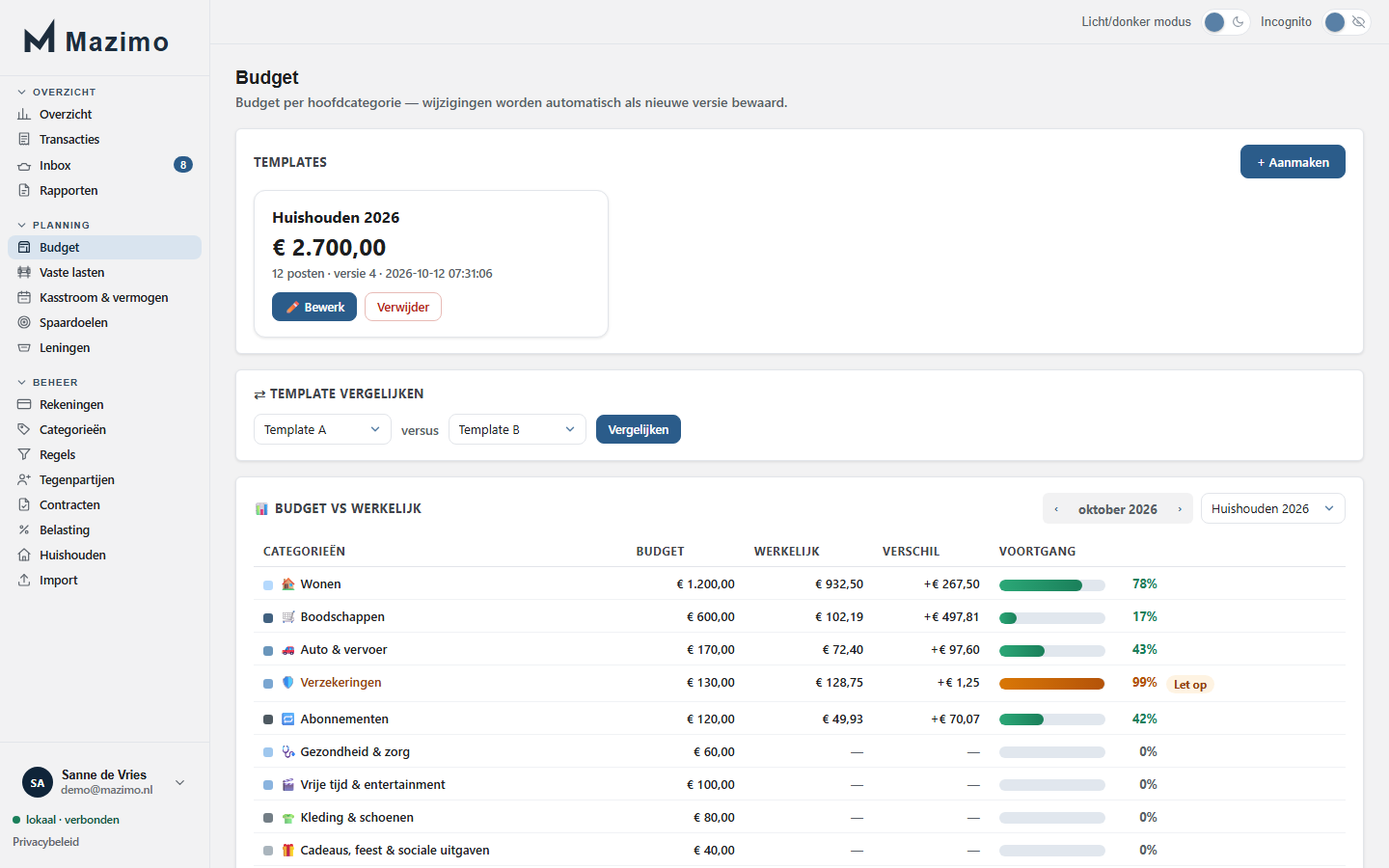1389x868 pixels.
Task: Click the Inbox tray icon
Action: click(x=24, y=166)
